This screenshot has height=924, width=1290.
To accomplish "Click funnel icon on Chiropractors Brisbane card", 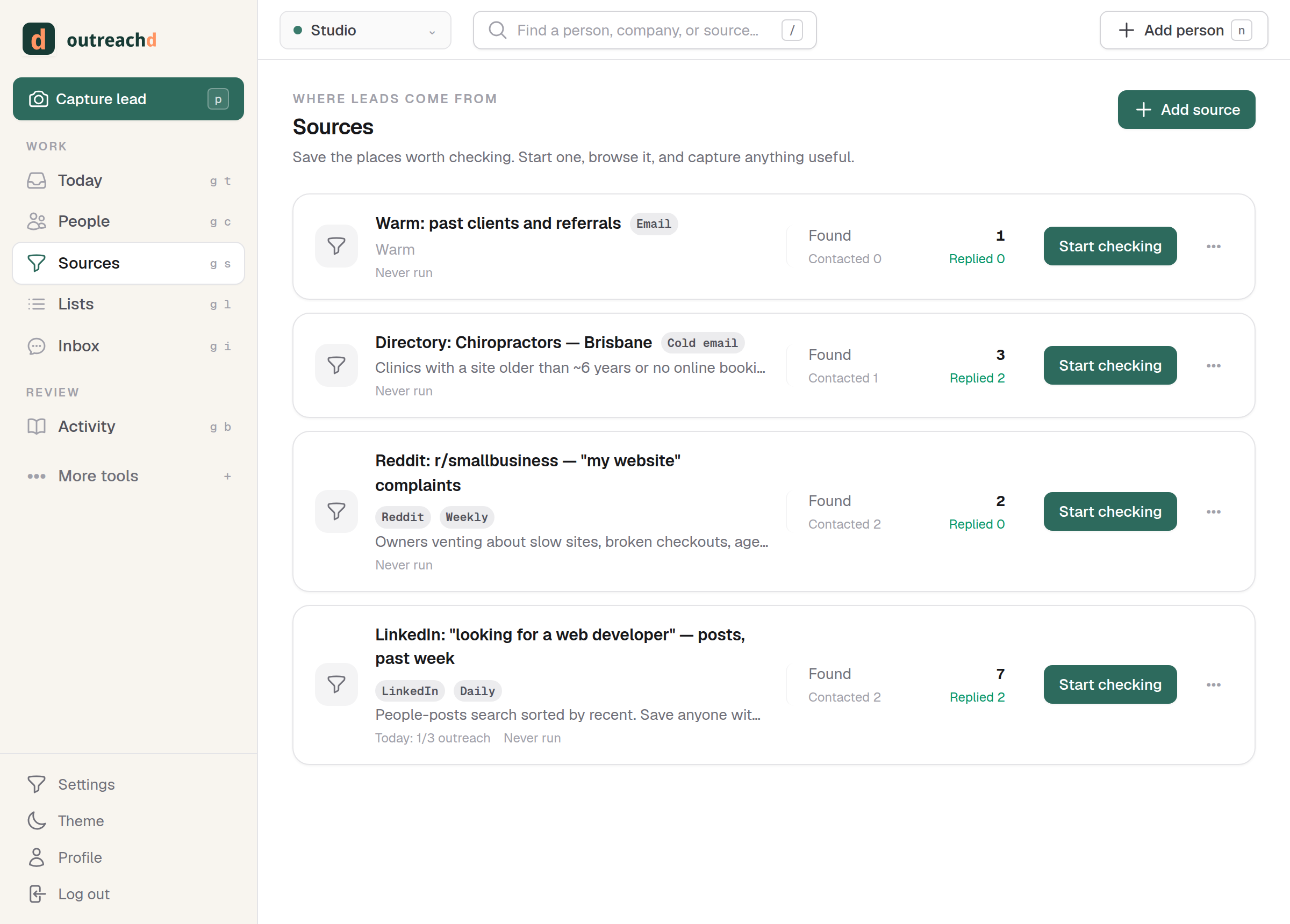I will coord(336,365).
